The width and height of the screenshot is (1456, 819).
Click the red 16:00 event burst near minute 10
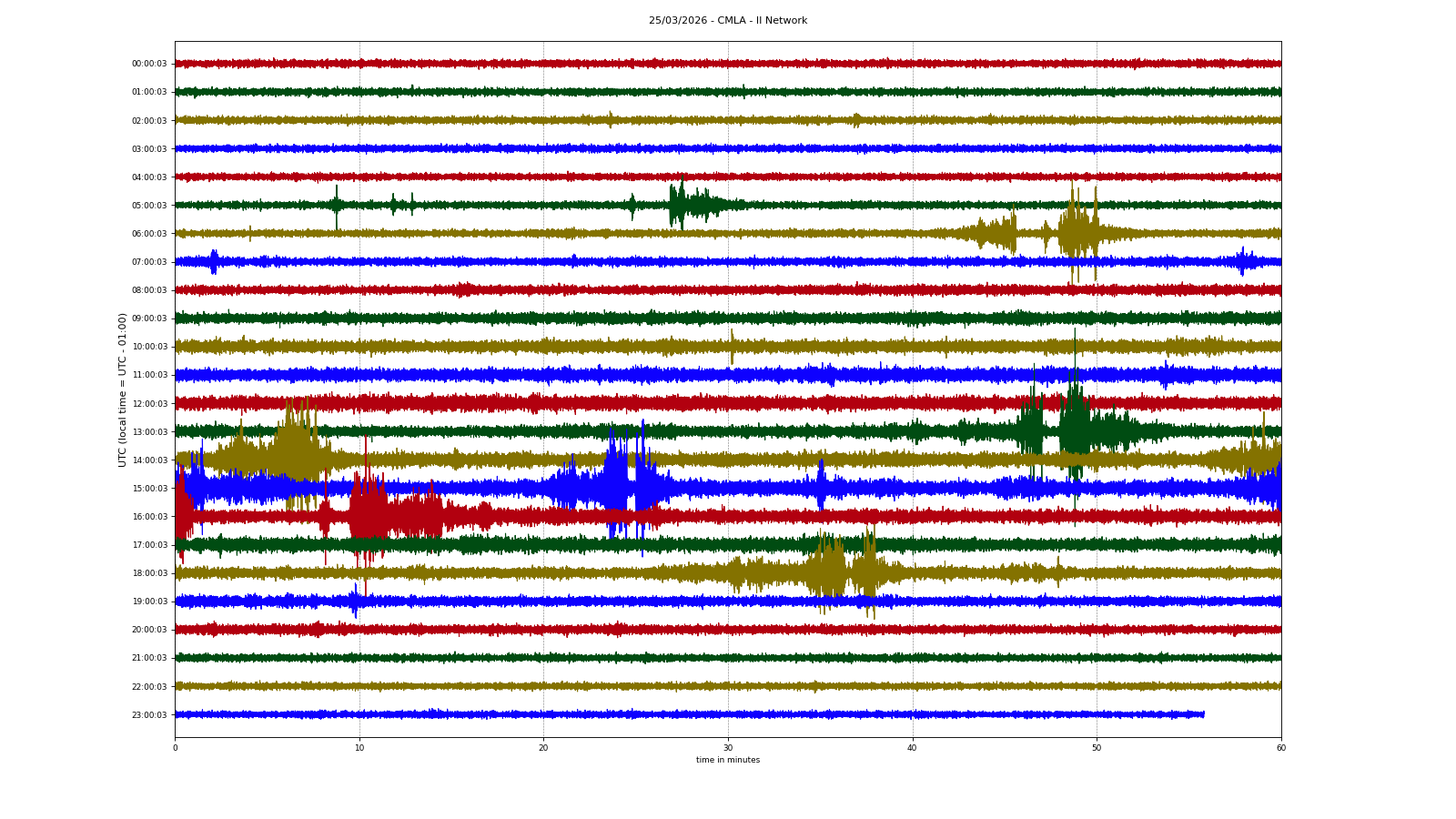[x=364, y=516]
